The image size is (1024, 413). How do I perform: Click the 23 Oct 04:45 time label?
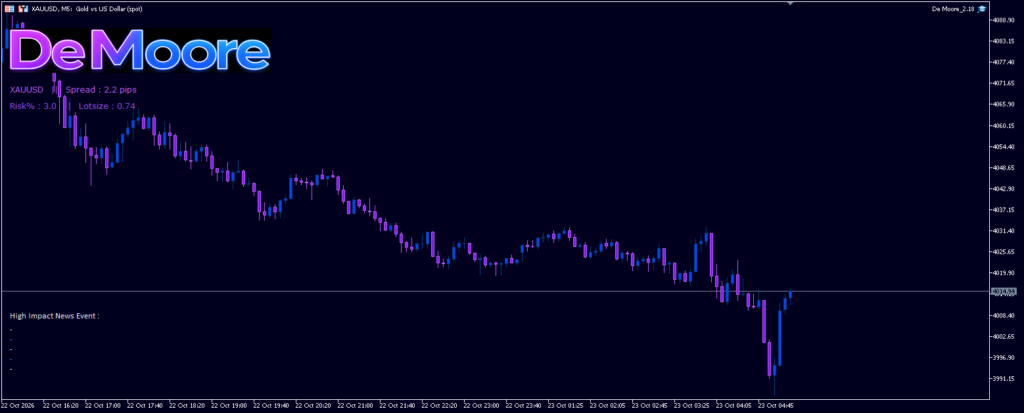coord(775,405)
